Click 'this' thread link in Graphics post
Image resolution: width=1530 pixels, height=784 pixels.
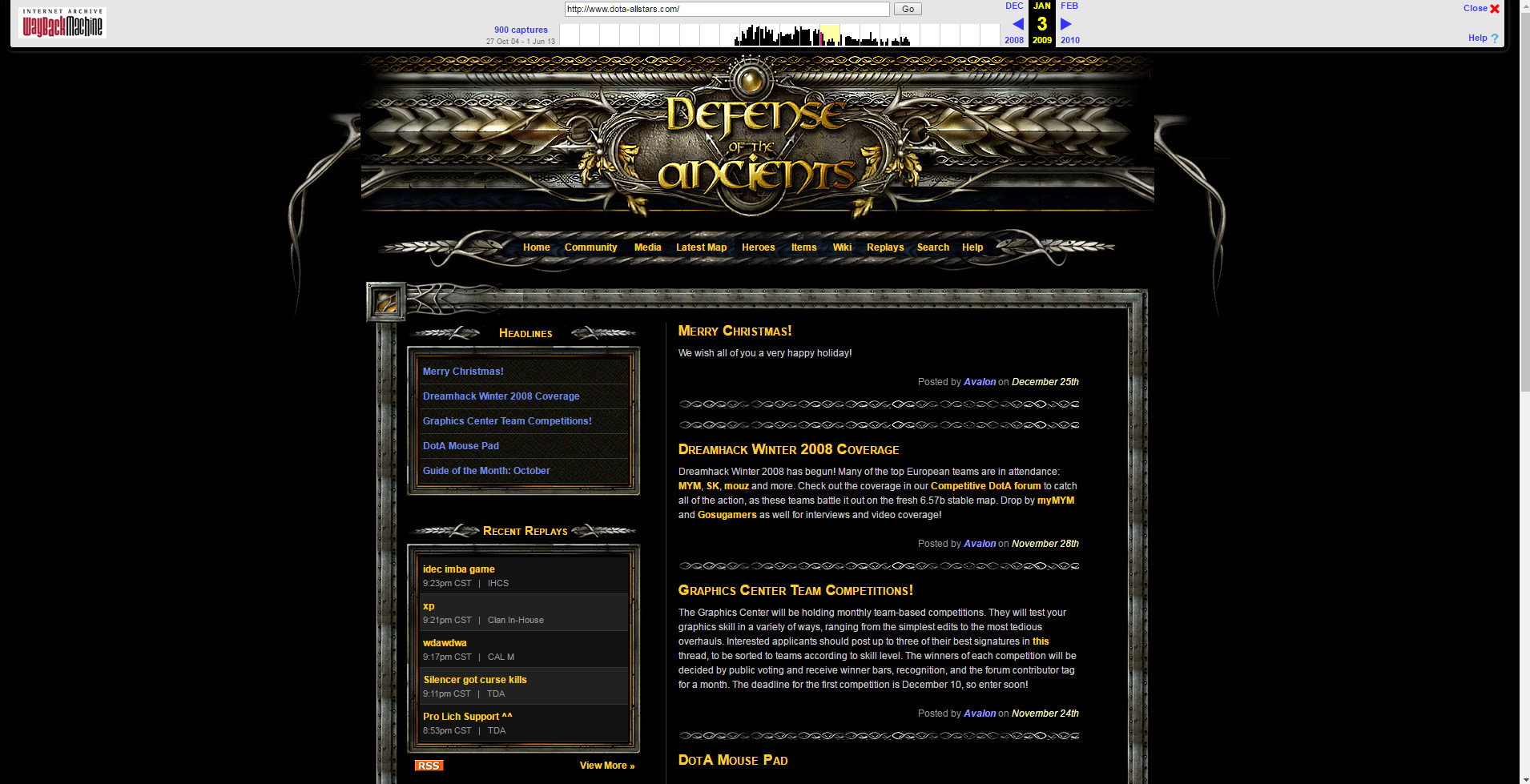click(x=1041, y=641)
